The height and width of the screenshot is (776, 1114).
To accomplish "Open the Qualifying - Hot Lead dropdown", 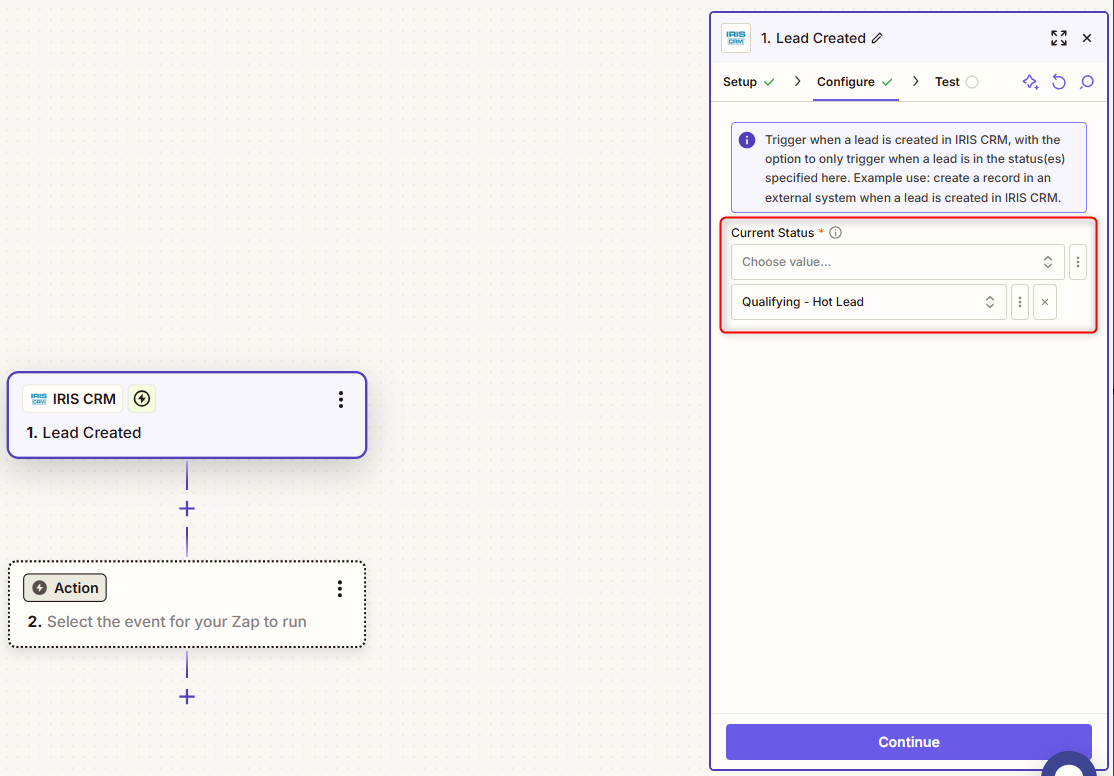I will tap(868, 302).
